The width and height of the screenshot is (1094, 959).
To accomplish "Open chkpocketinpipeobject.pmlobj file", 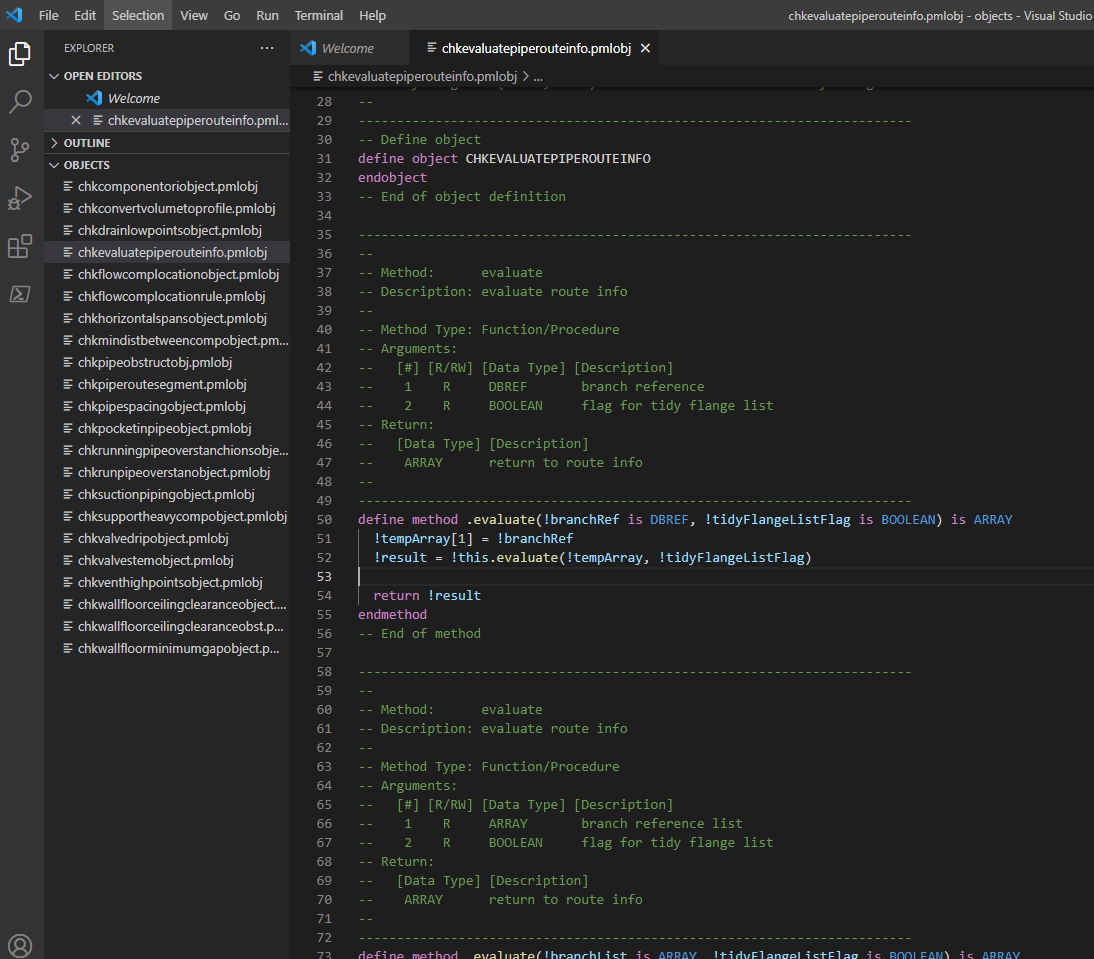I will [165, 428].
